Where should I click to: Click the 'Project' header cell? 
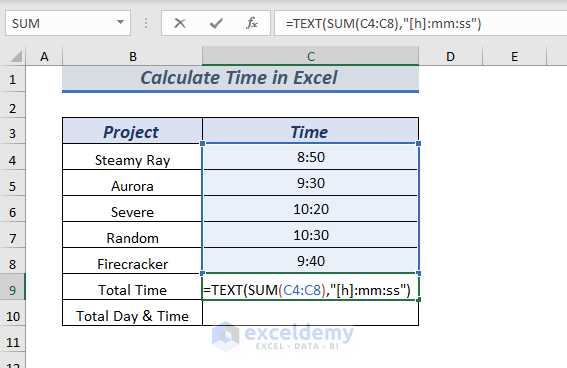(132, 131)
